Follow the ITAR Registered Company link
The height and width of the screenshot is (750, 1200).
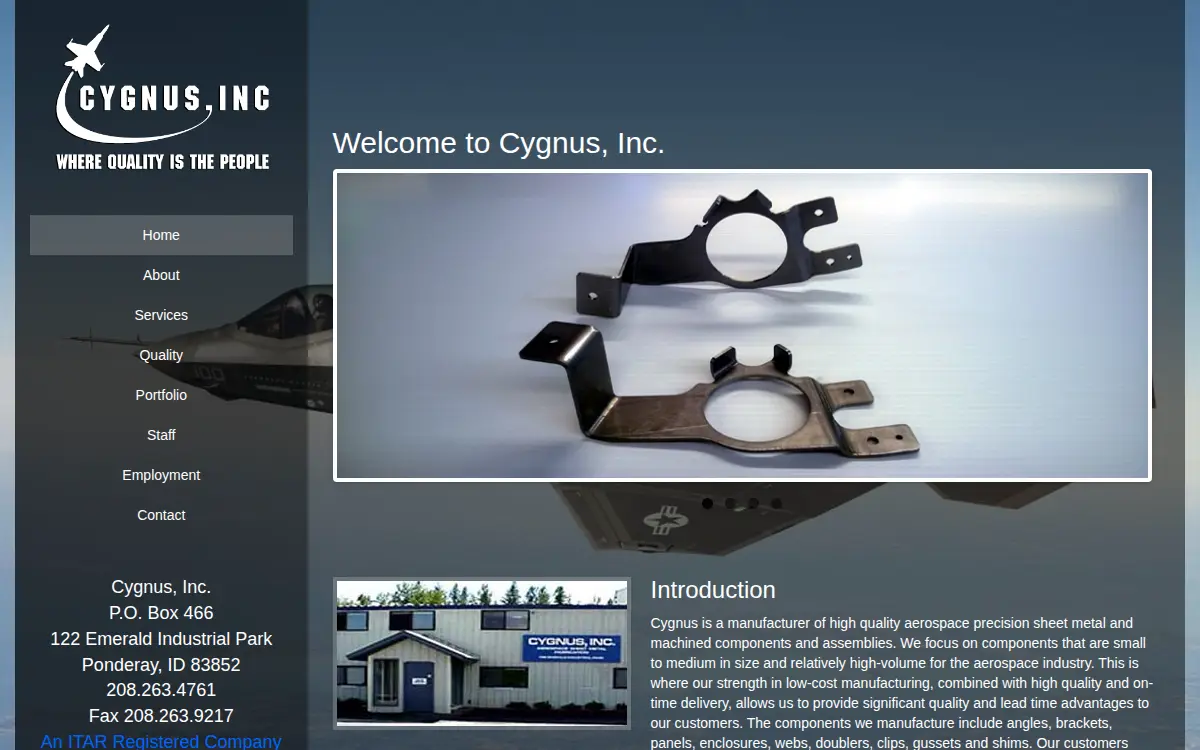click(x=161, y=741)
